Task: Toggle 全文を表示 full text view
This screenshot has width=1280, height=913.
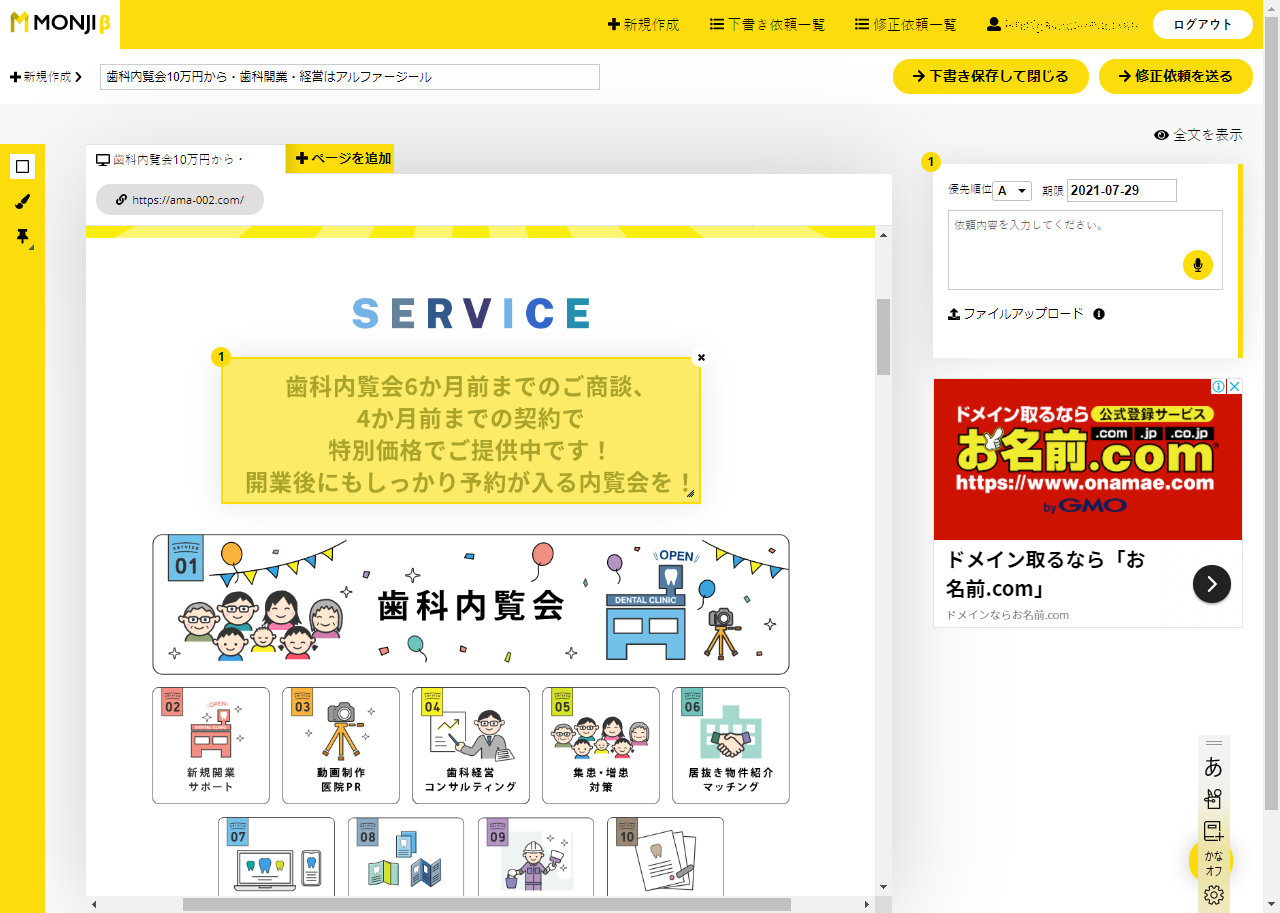Action: click(x=1198, y=135)
